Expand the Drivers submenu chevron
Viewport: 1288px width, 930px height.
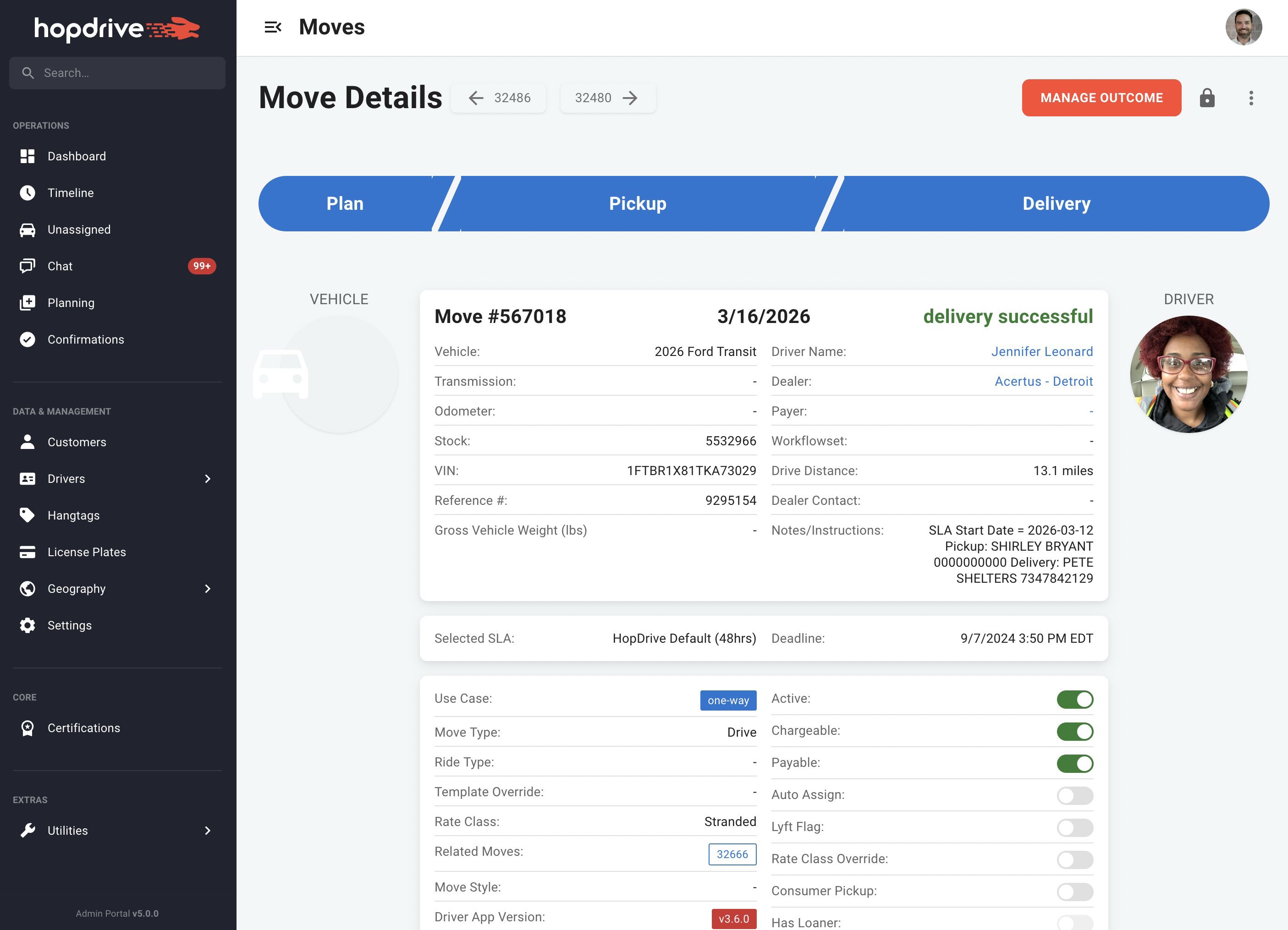(x=207, y=479)
